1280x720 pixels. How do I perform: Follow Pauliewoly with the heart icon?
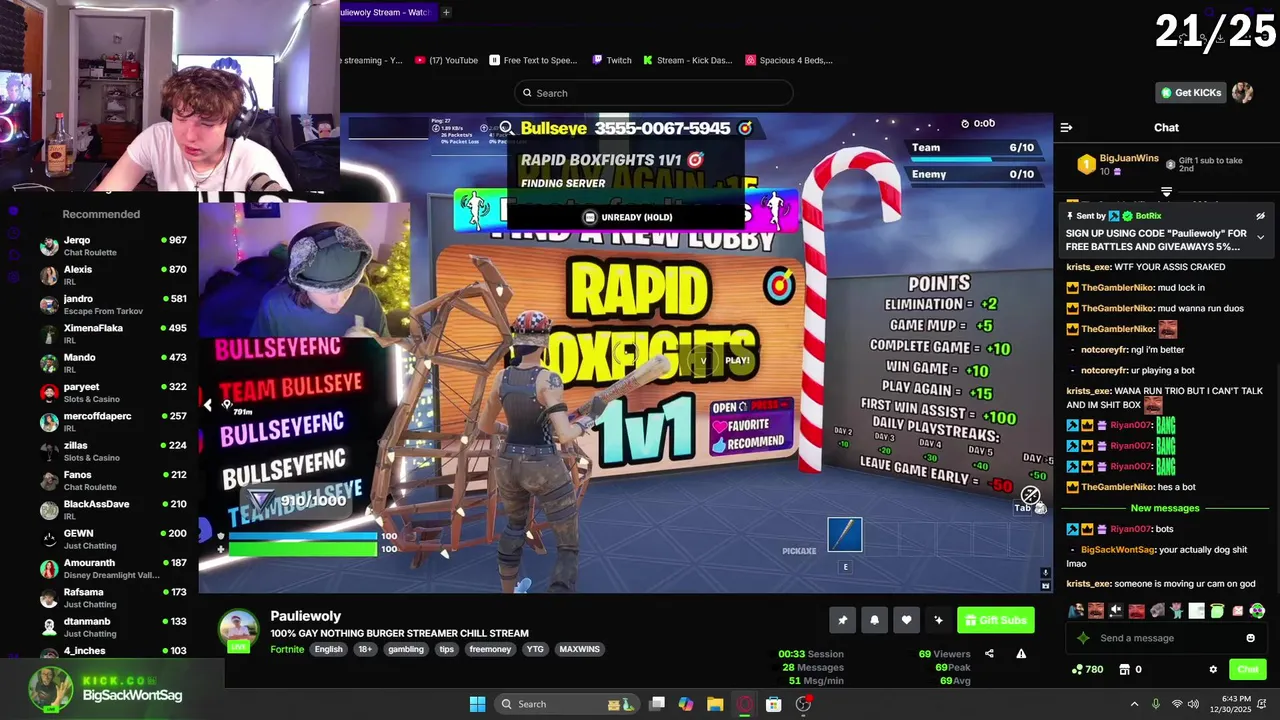click(x=906, y=620)
